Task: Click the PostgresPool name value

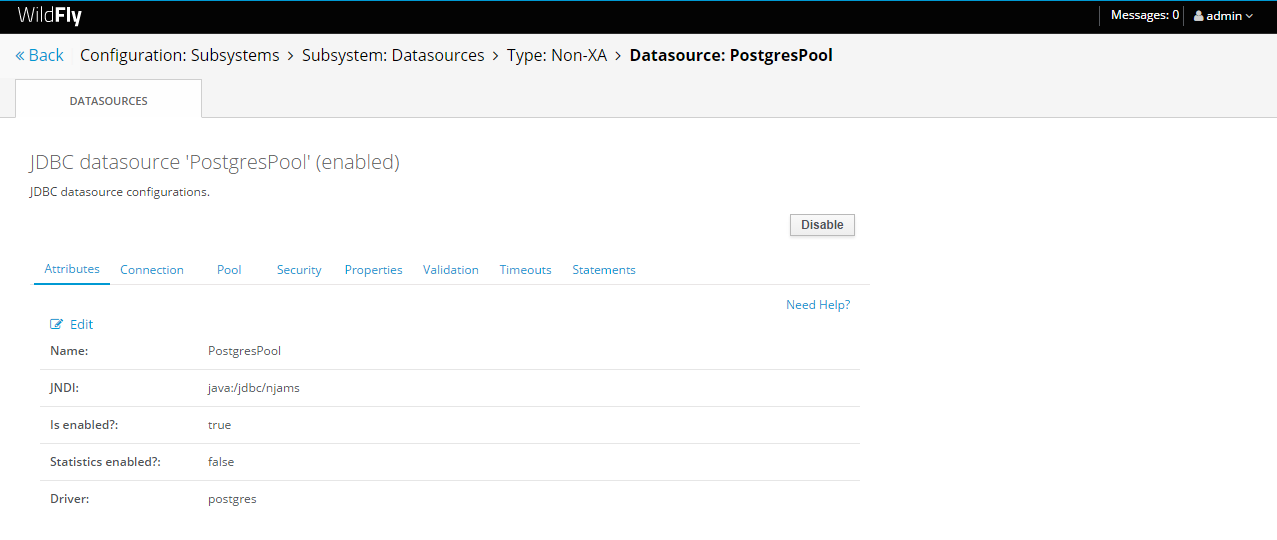Action: (244, 351)
